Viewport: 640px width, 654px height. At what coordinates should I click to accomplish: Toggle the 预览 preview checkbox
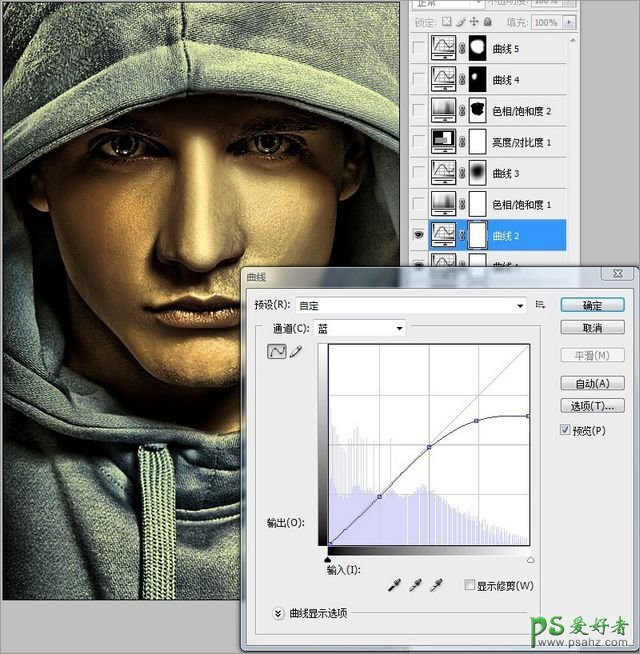(566, 430)
